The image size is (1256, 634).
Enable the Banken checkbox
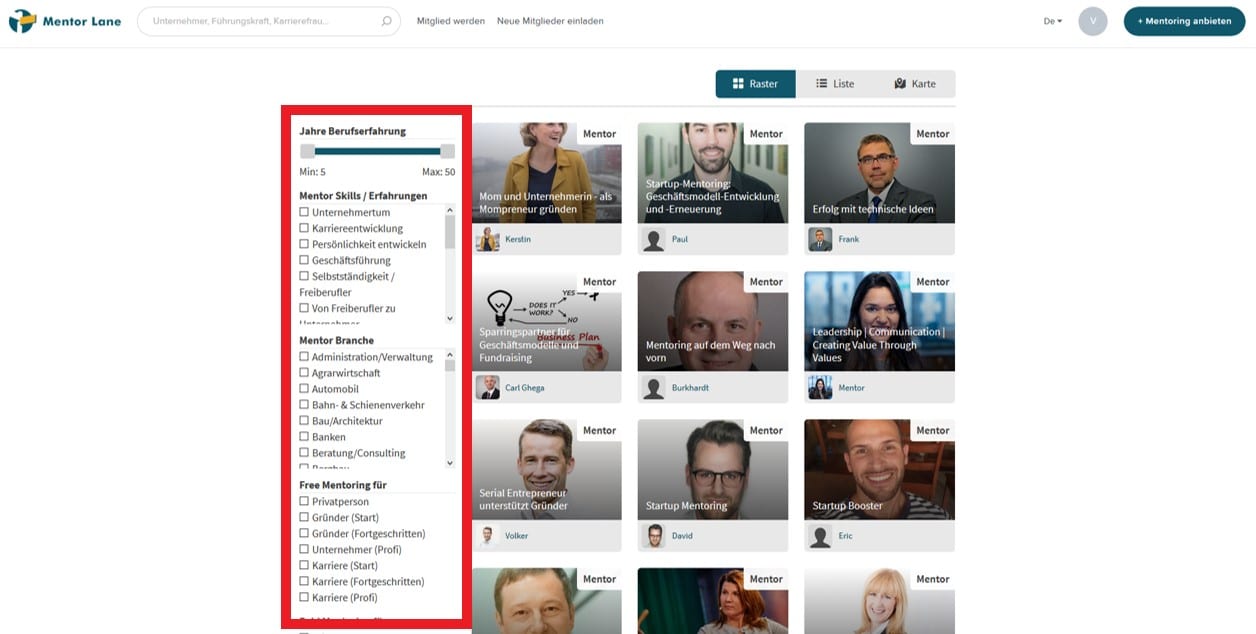point(304,437)
